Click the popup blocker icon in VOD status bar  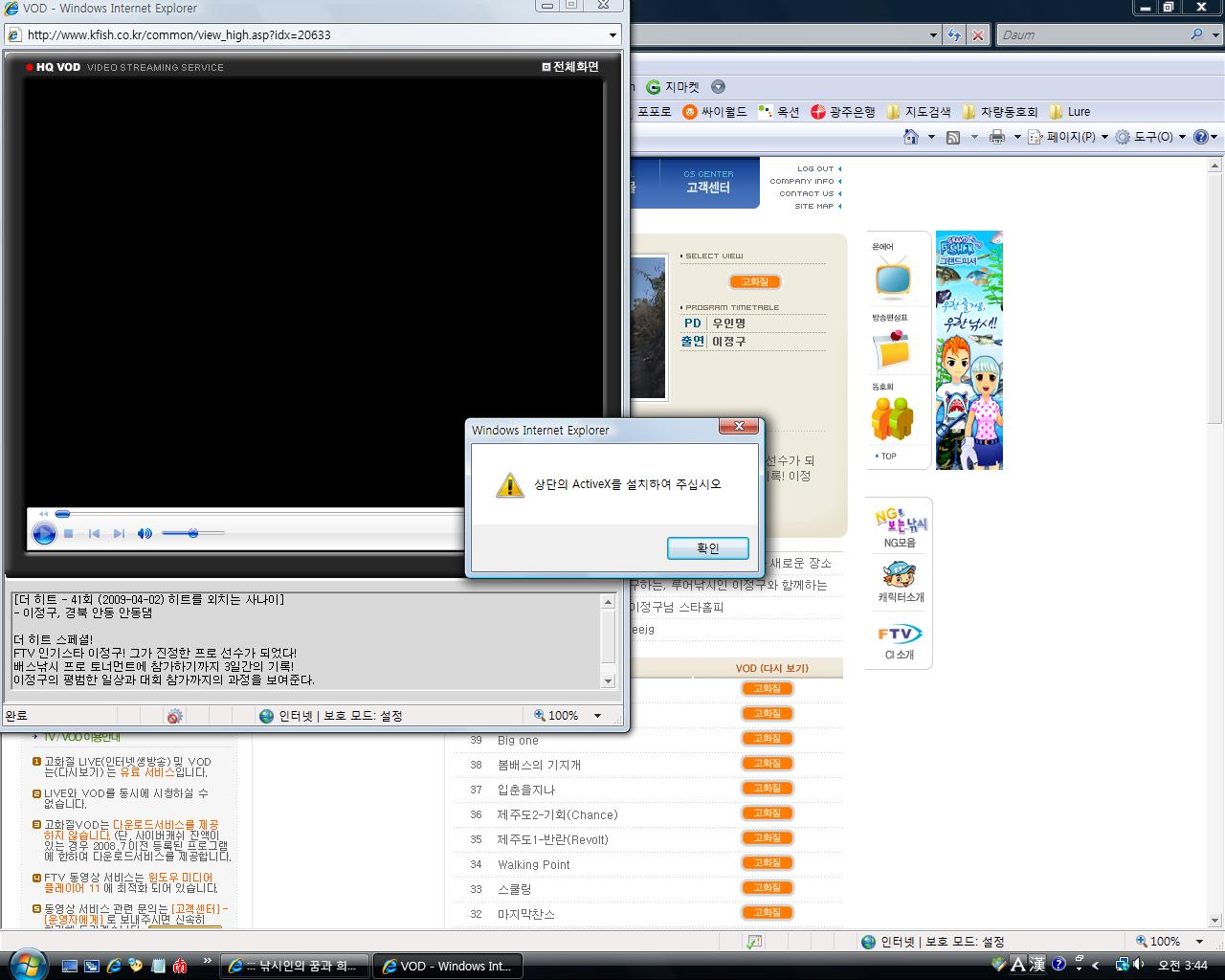(x=174, y=716)
